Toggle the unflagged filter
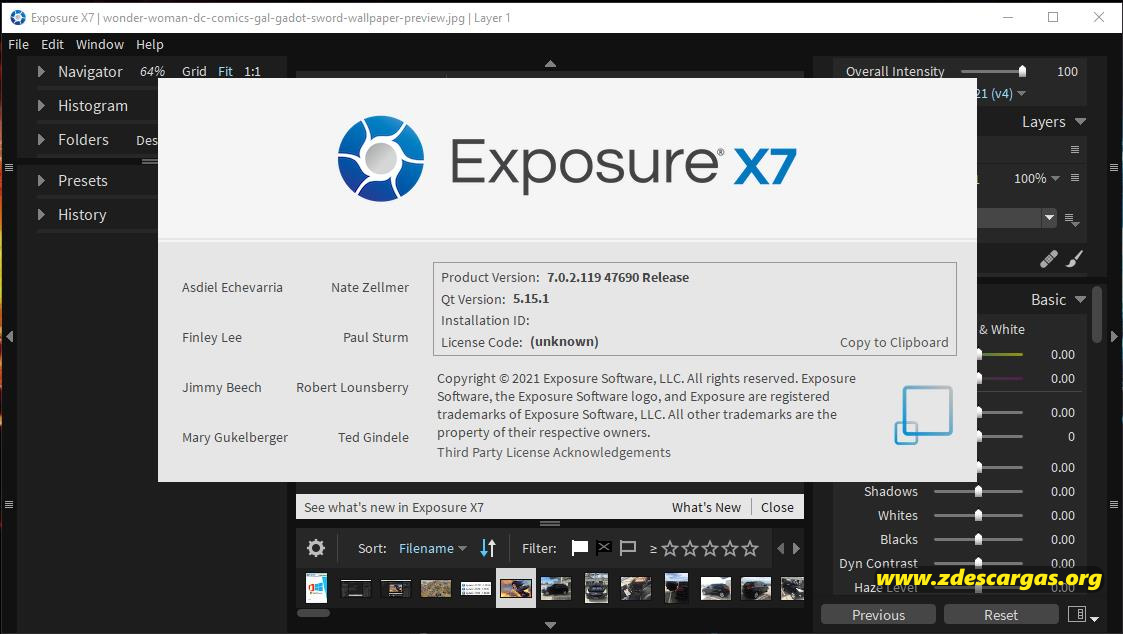 [x=628, y=548]
